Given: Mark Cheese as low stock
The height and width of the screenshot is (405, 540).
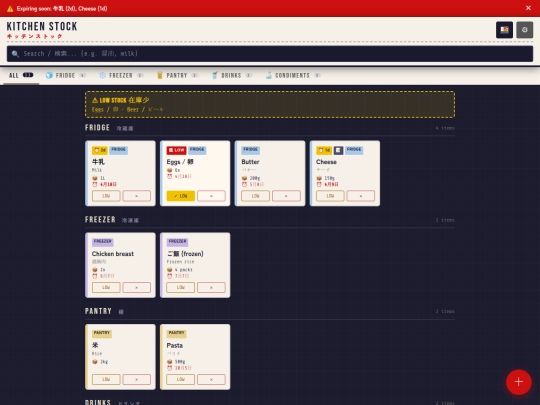Looking at the screenshot, I should (x=330, y=196).
